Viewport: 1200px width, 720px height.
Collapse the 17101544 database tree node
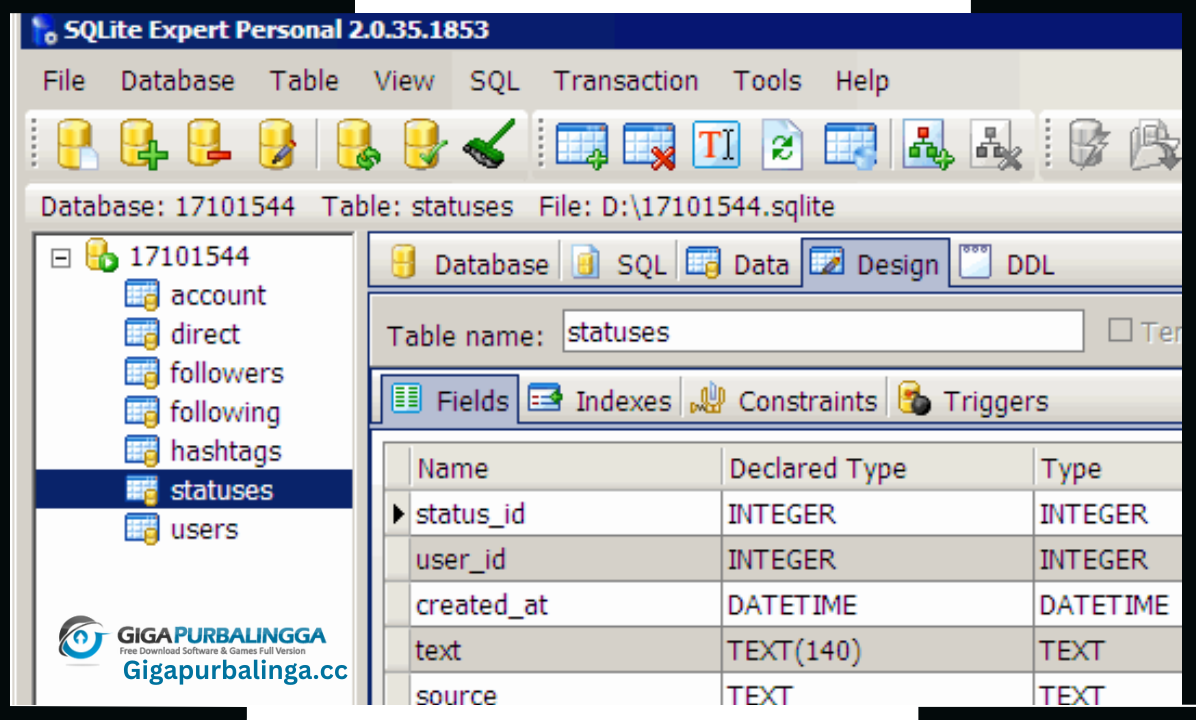(61, 257)
